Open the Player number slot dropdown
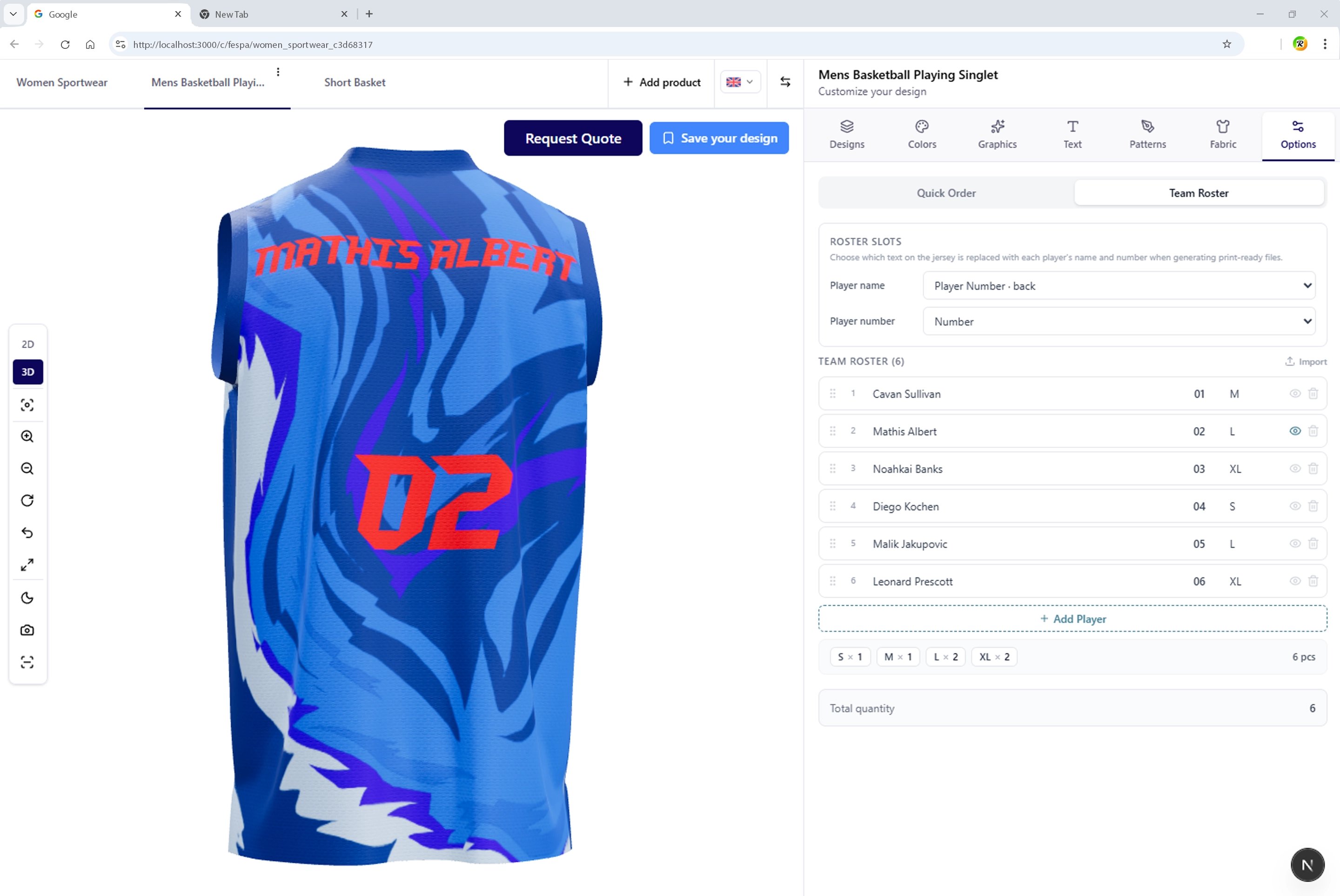The height and width of the screenshot is (896, 1340). [1119, 321]
